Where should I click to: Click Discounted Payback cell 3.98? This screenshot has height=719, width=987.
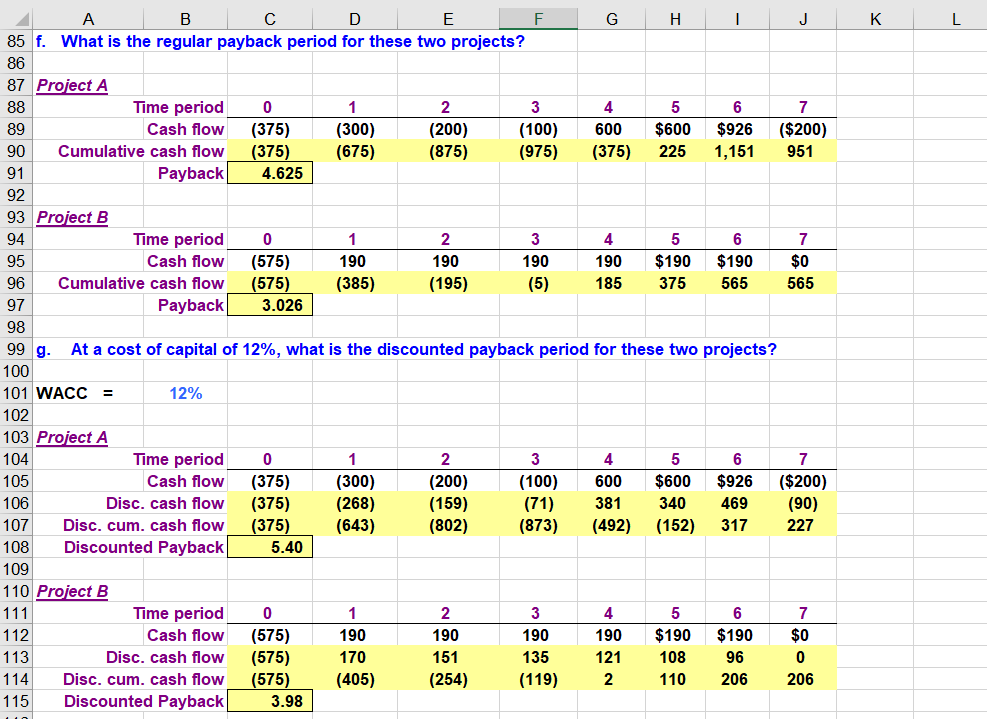coord(270,701)
